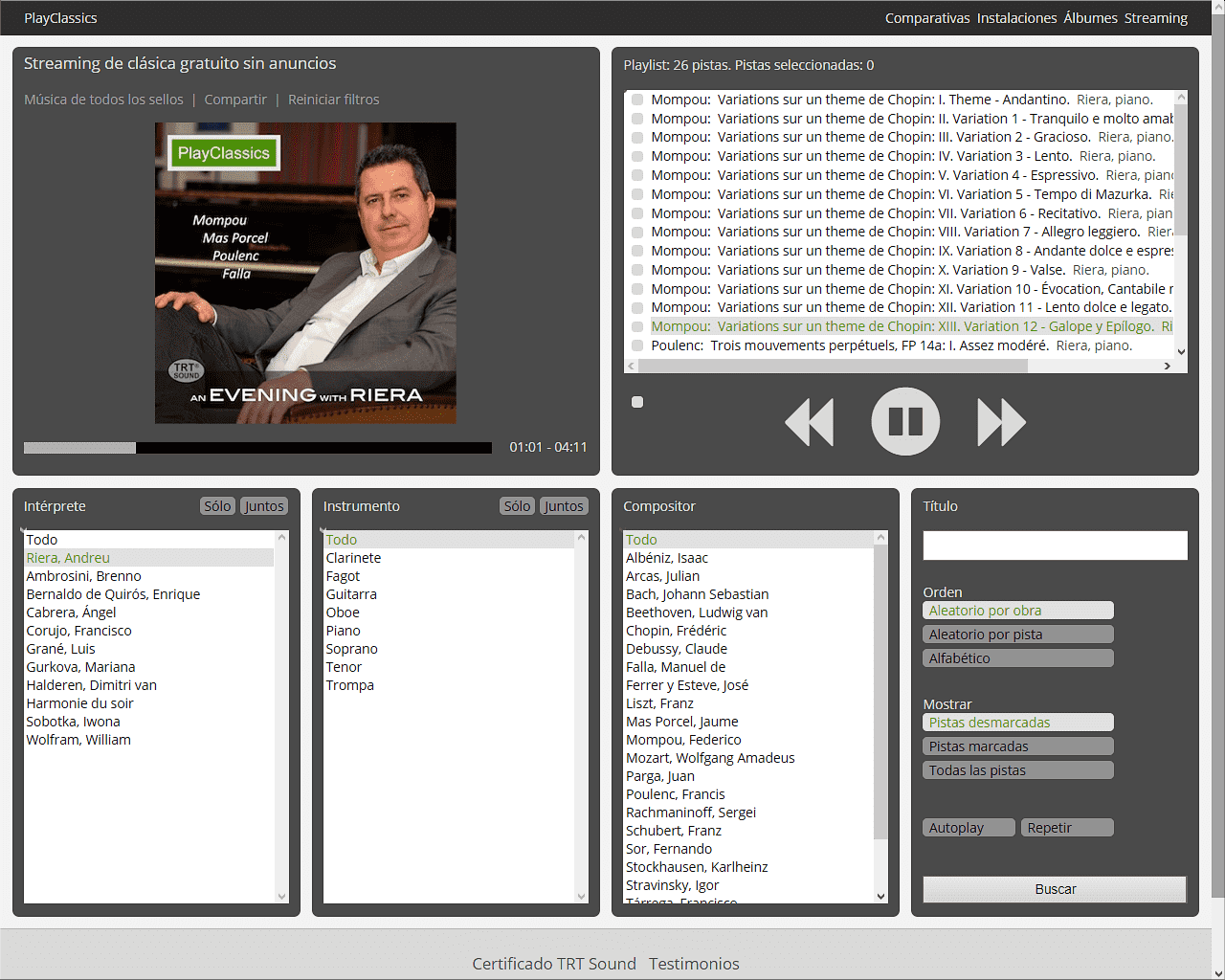Play track 'X. Variation 9 - Valse'
The width and height of the screenshot is (1225, 980).
(900, 270)
